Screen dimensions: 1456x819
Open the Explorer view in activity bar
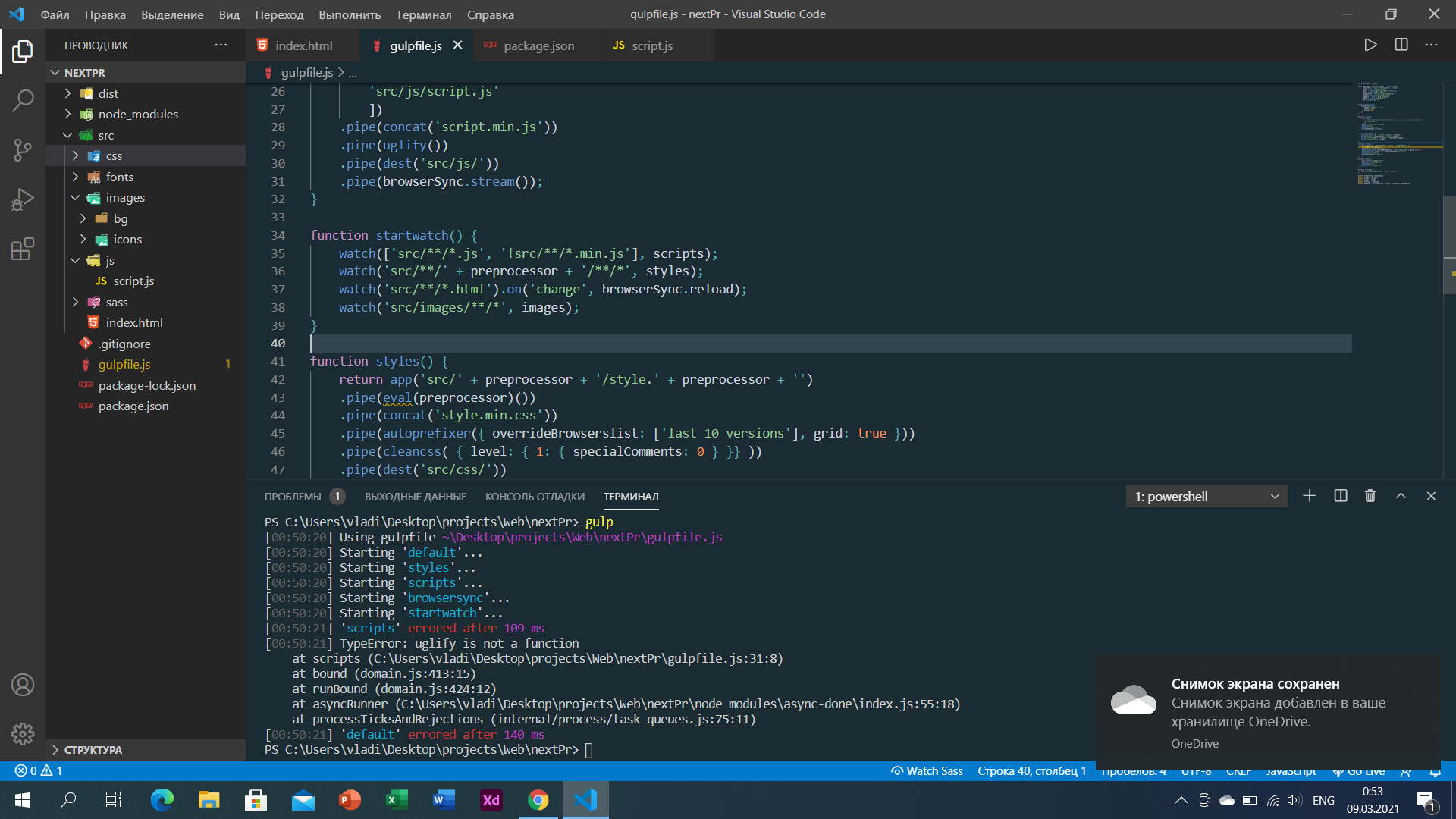23,52
